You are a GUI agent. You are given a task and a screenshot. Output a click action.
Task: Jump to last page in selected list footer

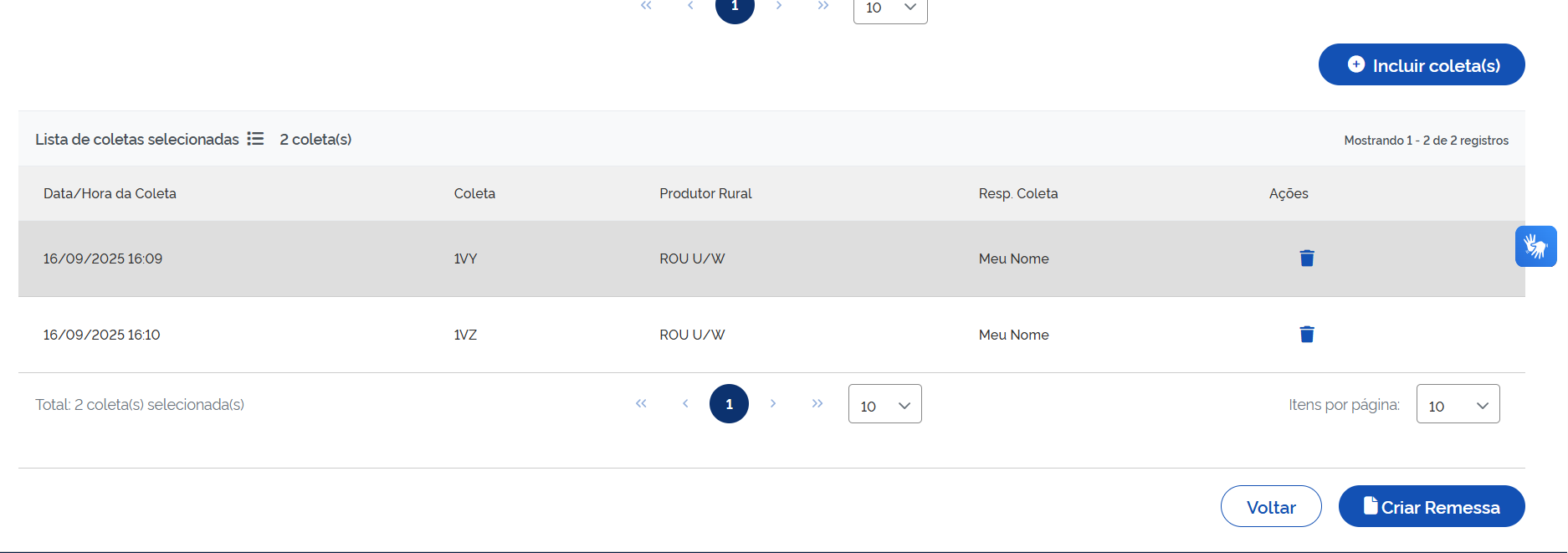pyautogui.click(x=817, y=404)
